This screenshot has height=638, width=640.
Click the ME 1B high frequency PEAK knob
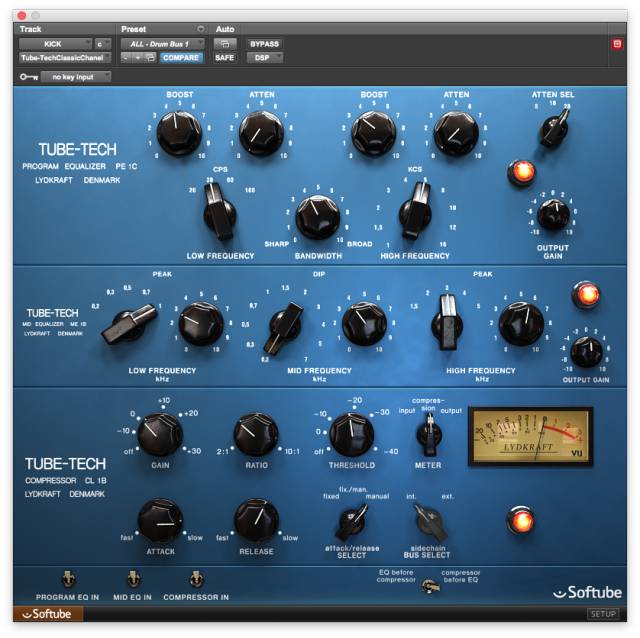[521, 323]
